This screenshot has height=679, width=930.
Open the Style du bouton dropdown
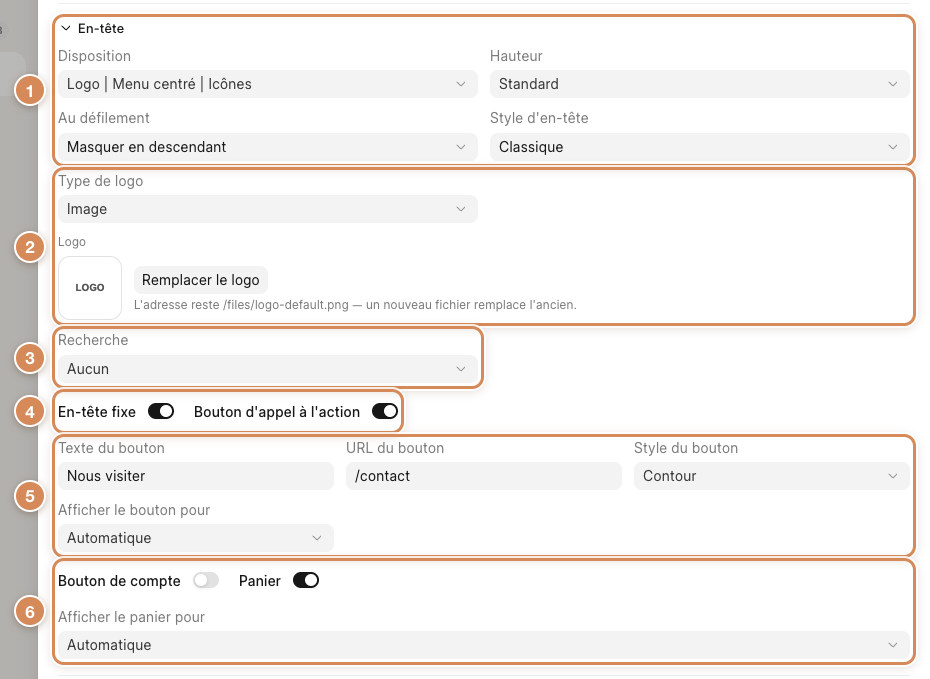[x=772, y=476]
